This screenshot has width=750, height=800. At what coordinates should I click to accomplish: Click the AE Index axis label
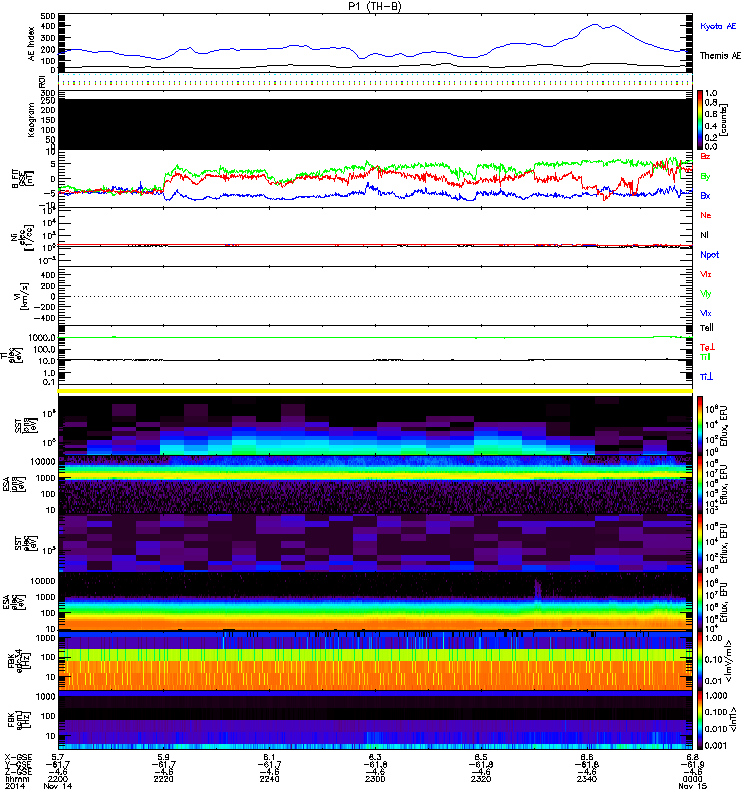point(32,44)
